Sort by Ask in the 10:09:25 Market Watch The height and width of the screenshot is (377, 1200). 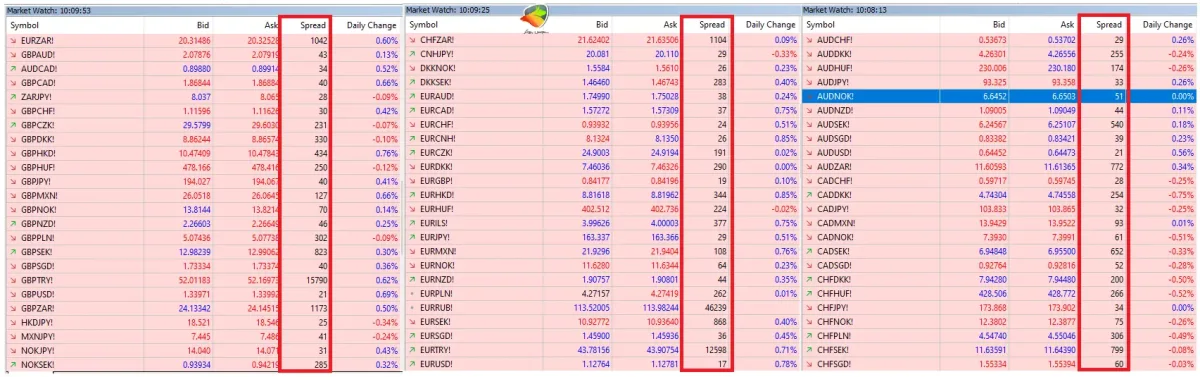pos(670,24)
